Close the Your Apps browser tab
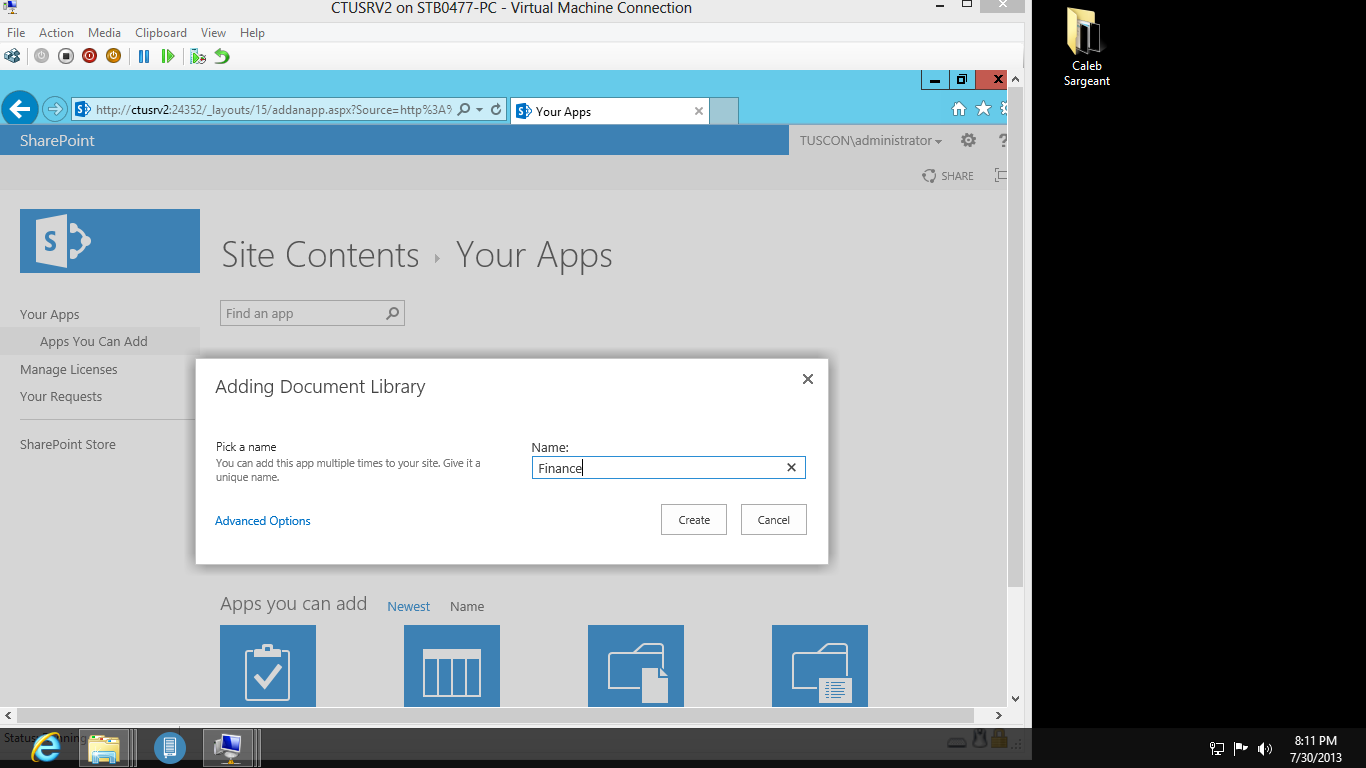1366x768 pixels. point(699,111)
